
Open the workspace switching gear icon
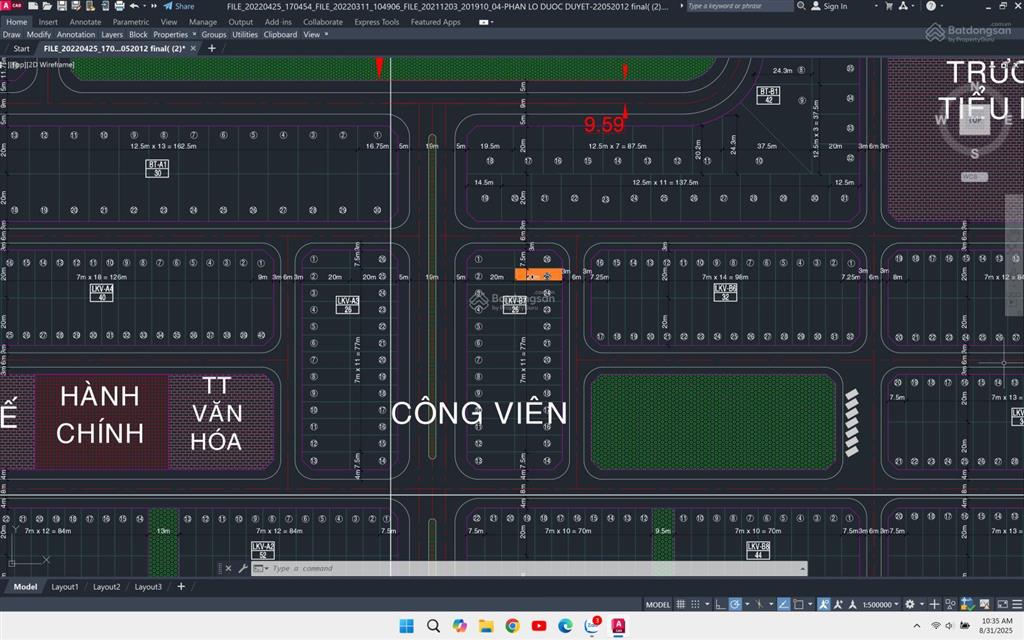point(910,605)
